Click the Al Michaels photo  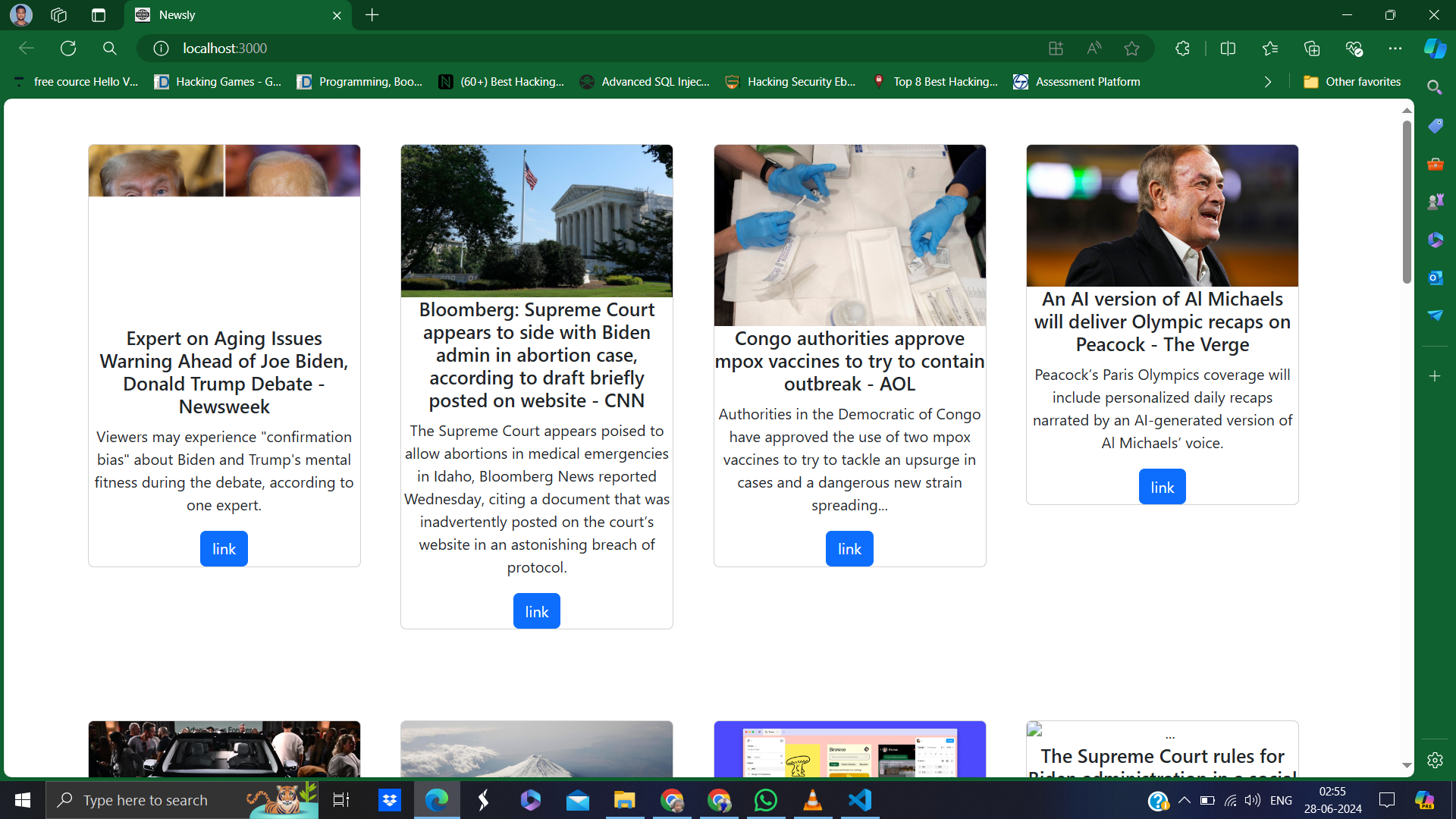point(1162,215)
